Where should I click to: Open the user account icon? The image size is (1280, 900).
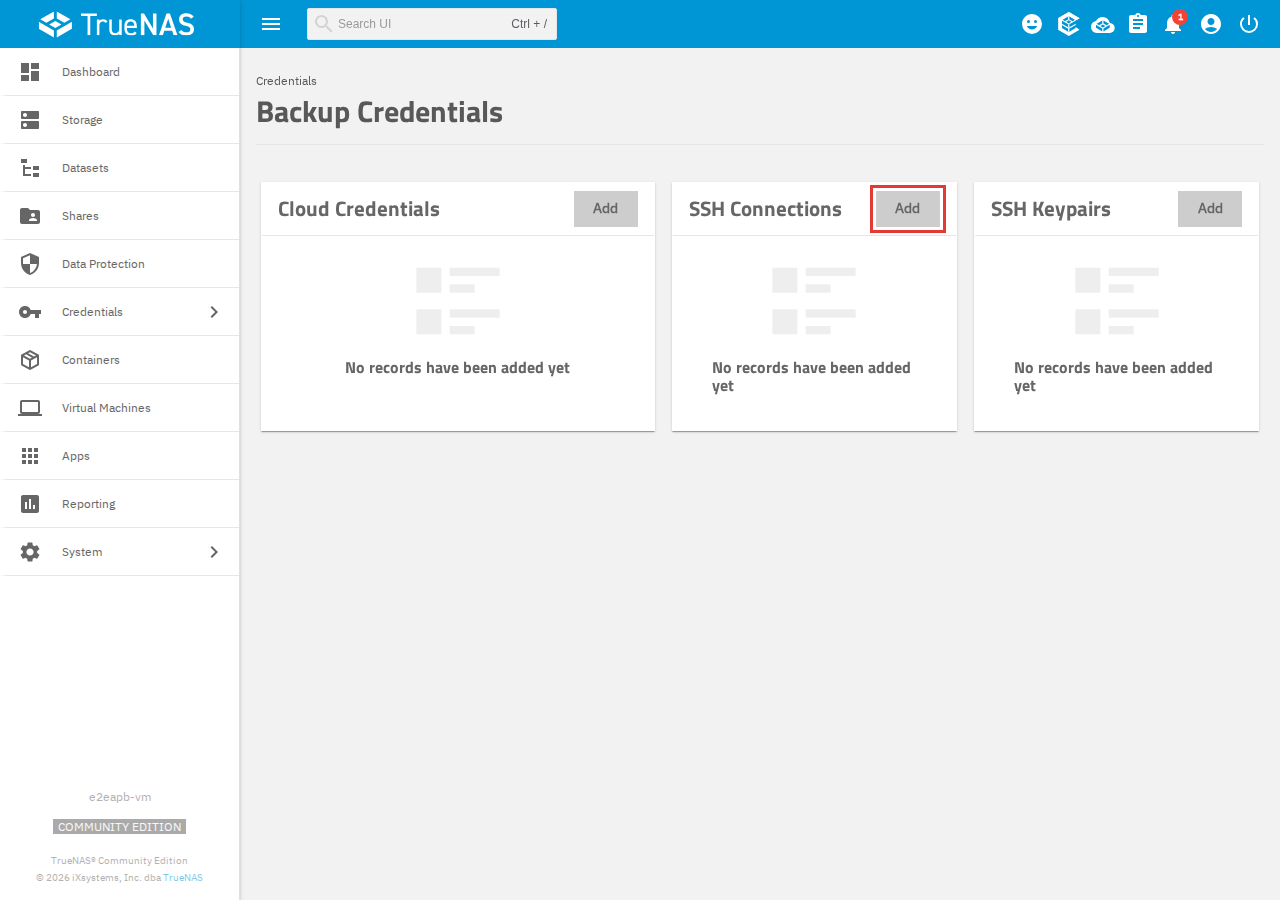pyautogui.click(x=1211, y=24)
